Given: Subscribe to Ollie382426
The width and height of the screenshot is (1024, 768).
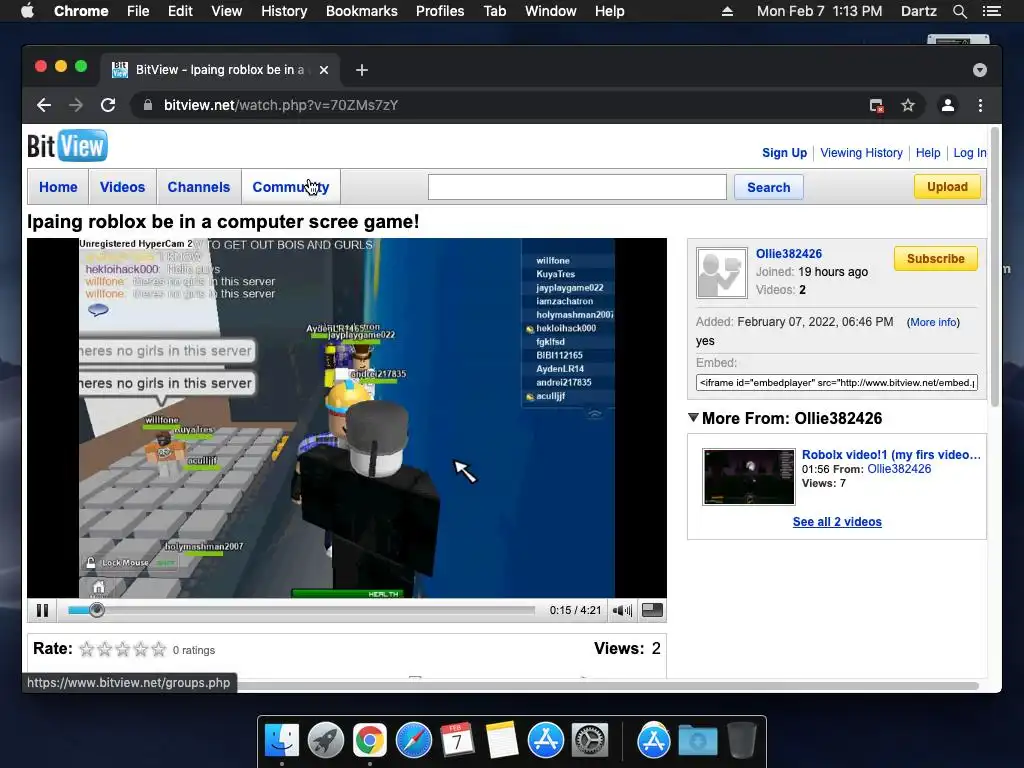Looking at the screenshot, I should pyautogui.click(x=935, y=259).
